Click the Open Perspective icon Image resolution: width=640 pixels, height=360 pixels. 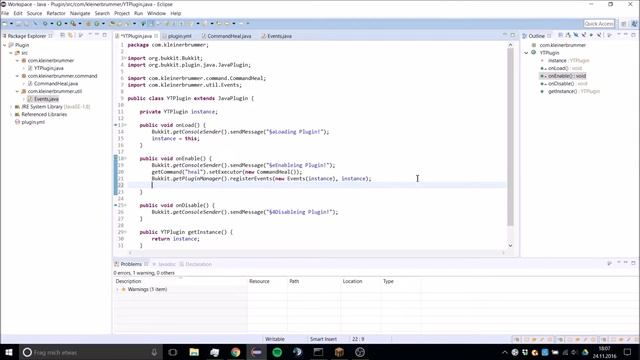(x=623, y=24)
